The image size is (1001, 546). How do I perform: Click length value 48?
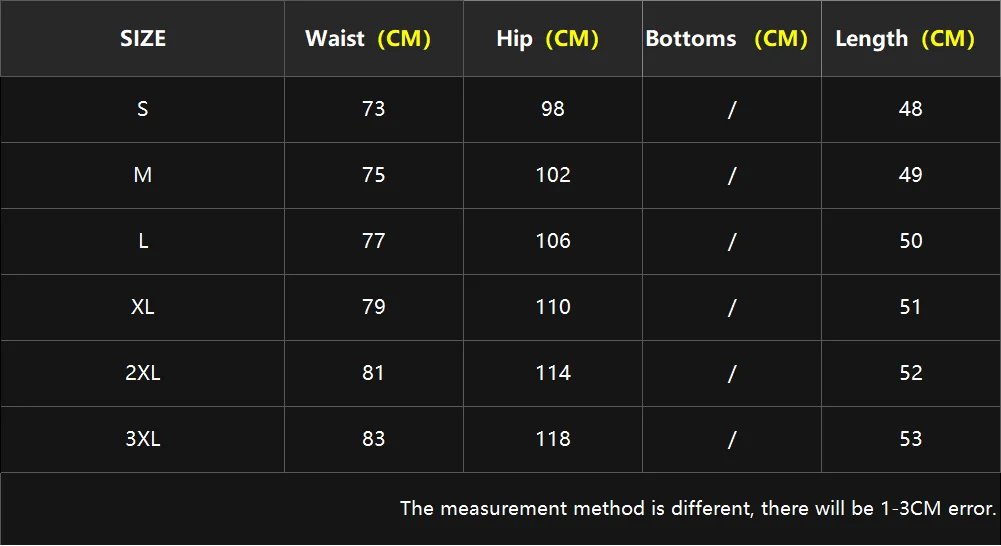click(x=910, y=109)
